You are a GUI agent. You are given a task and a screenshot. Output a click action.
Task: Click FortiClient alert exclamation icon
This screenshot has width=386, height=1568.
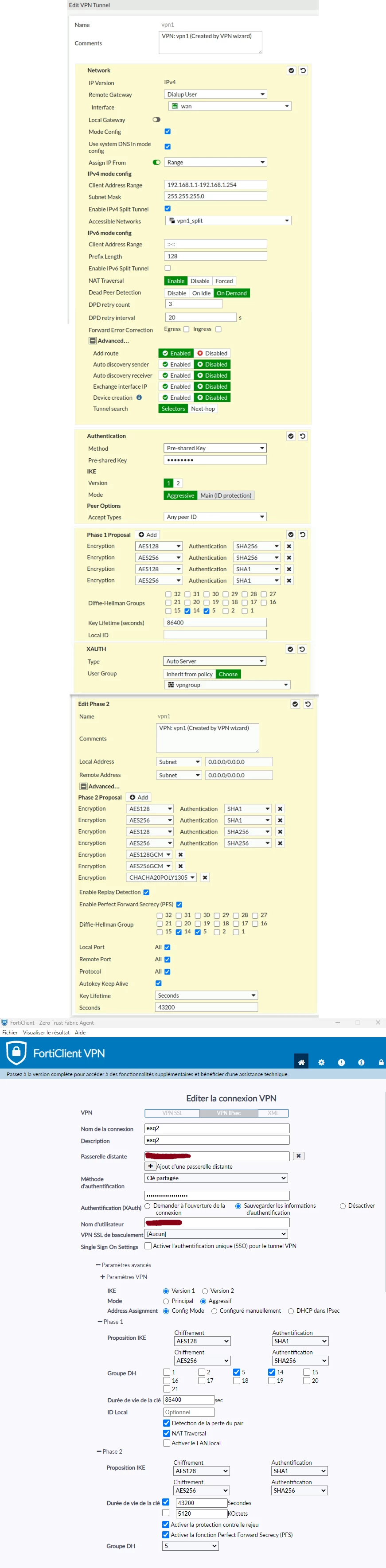coord(341,1062)
